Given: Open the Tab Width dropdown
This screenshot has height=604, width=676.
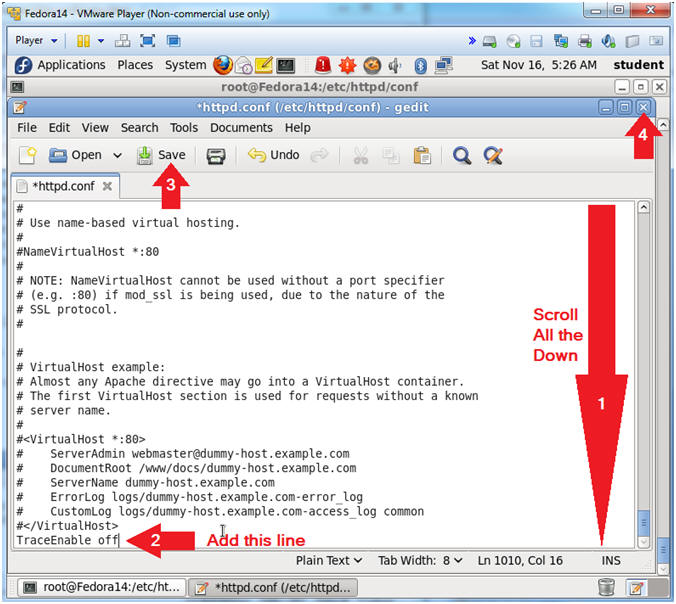Looking at the screenshot, I should [x=420, y=560].
